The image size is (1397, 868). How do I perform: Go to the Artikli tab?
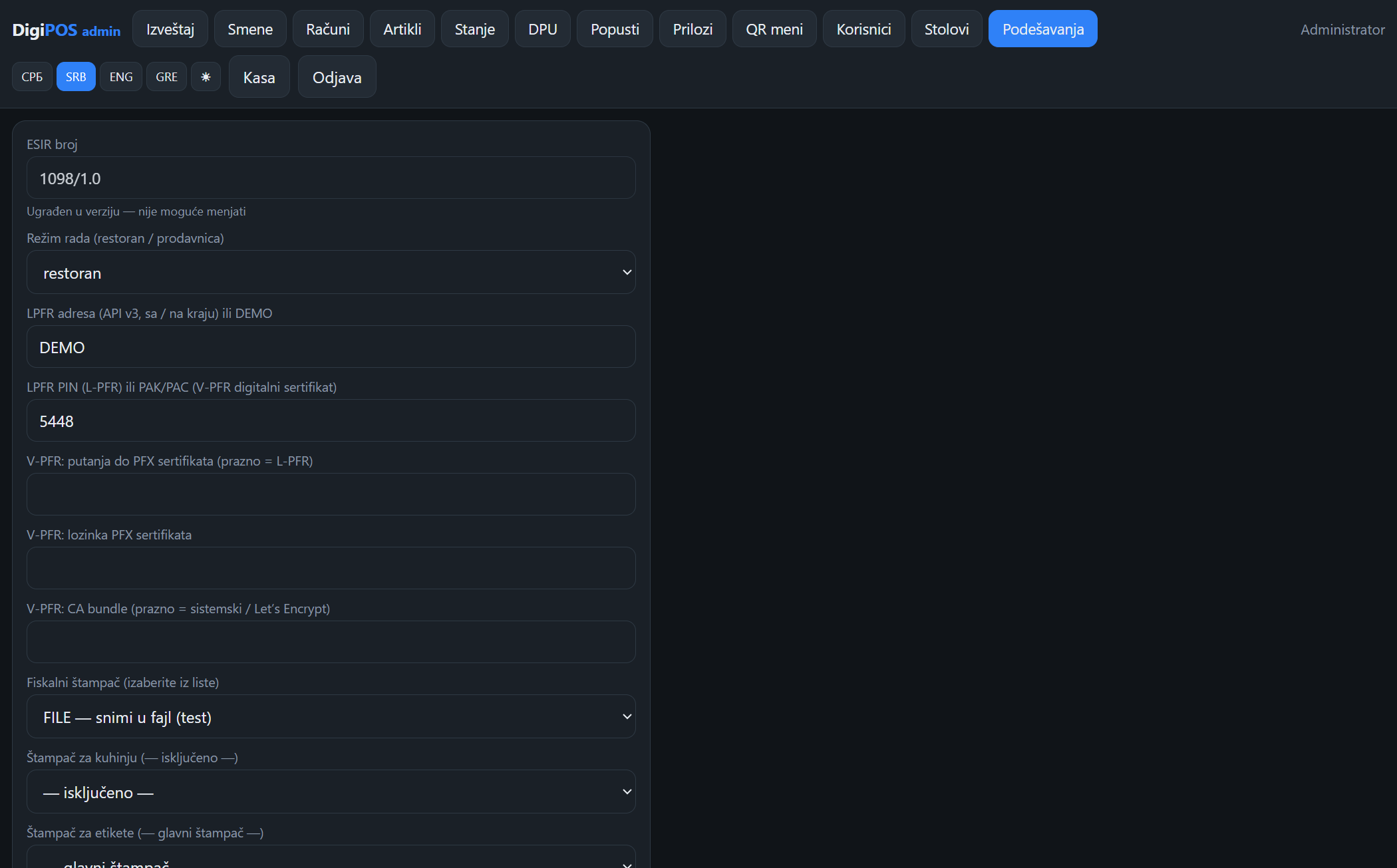click(402, 29)
